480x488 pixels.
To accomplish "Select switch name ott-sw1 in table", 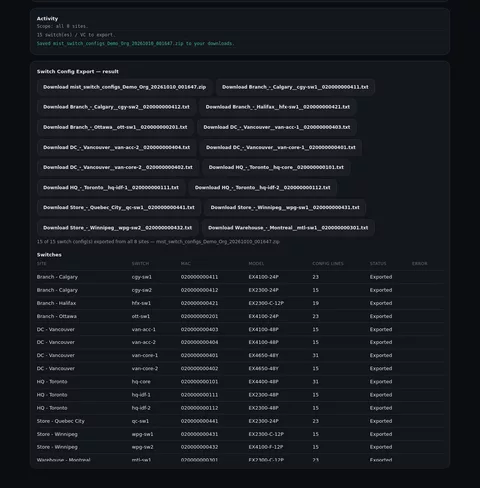I will (141, 316).
